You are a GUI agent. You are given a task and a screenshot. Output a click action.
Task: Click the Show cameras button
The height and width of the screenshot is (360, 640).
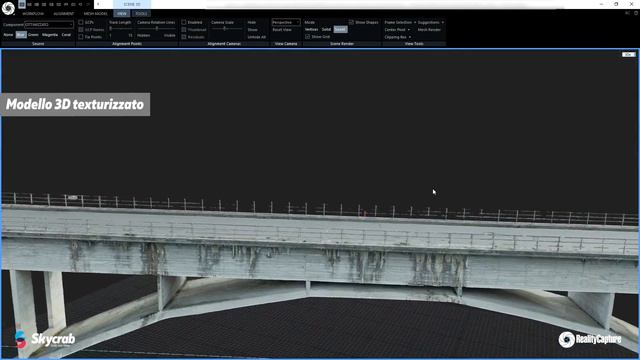coord(253,29)
